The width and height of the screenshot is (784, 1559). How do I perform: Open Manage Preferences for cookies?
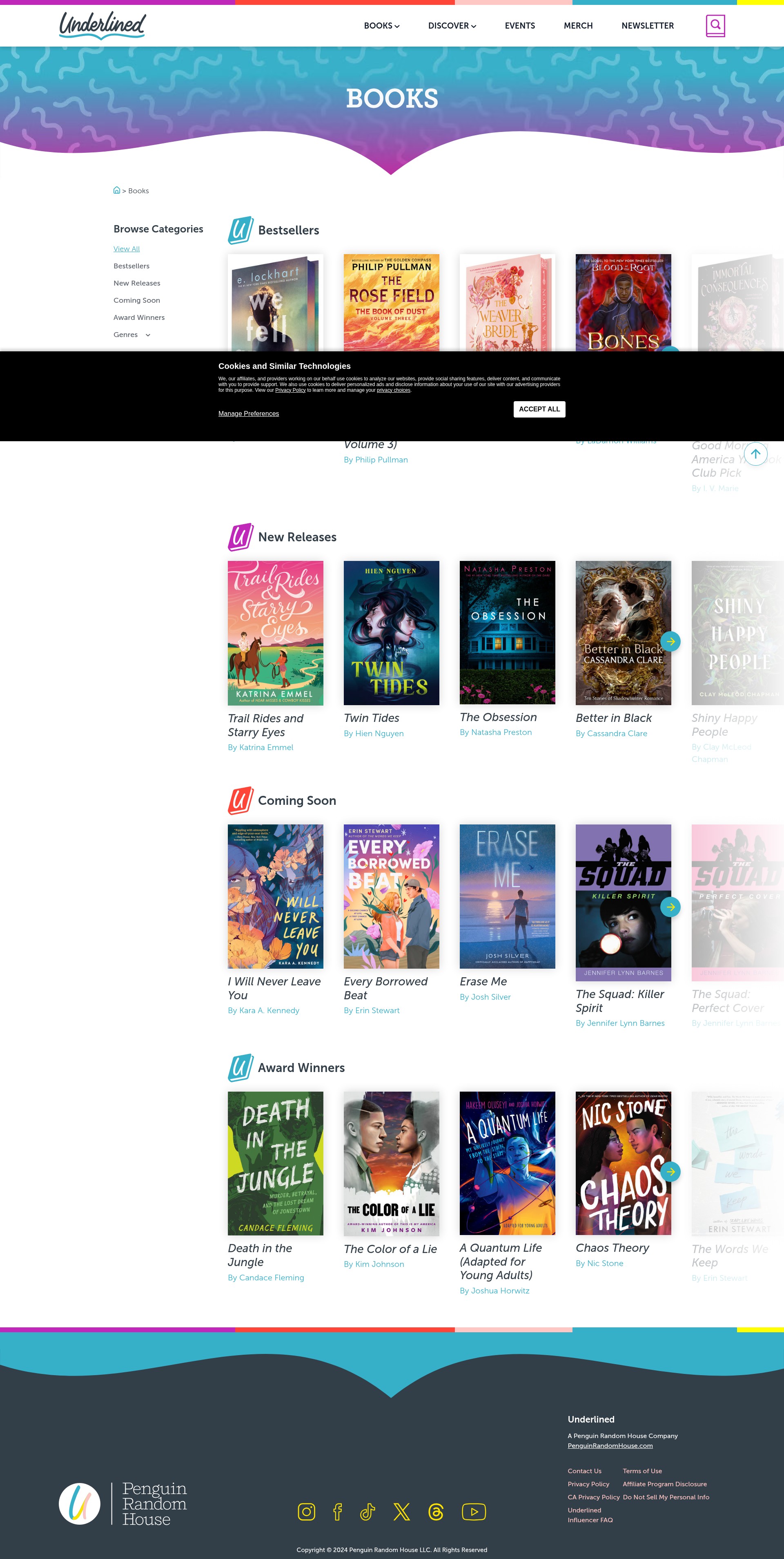pos(249,414)
